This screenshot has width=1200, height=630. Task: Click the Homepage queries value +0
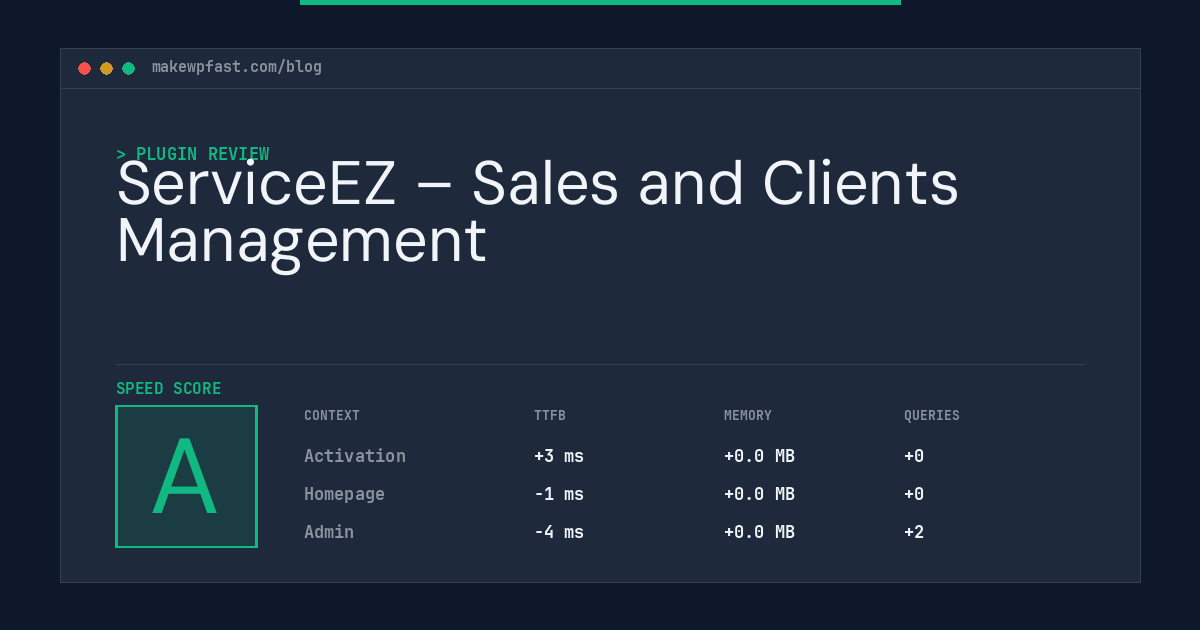pyautogui.click(x=914, y=494)
